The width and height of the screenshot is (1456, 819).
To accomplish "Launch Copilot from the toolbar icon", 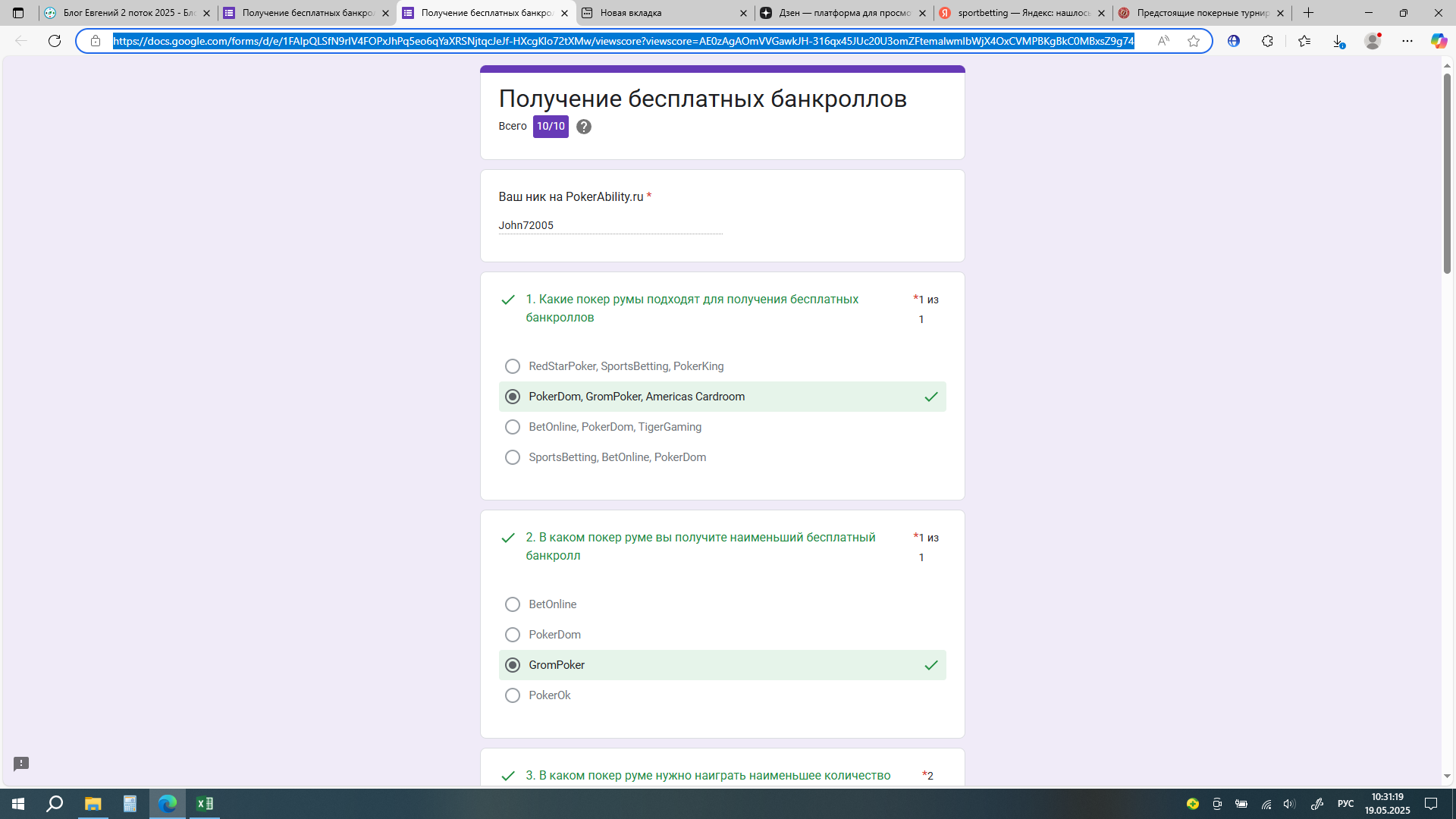I will coord(1439,41).
